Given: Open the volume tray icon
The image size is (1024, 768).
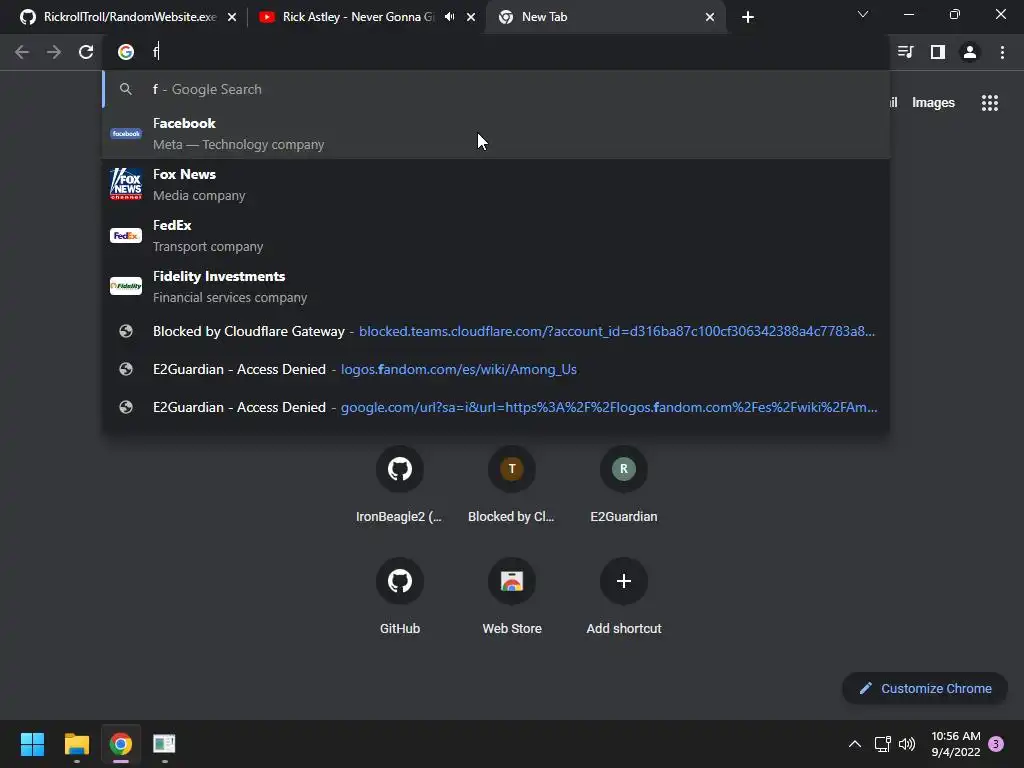Looking at the screenshot, I should (x=907, y=744).
